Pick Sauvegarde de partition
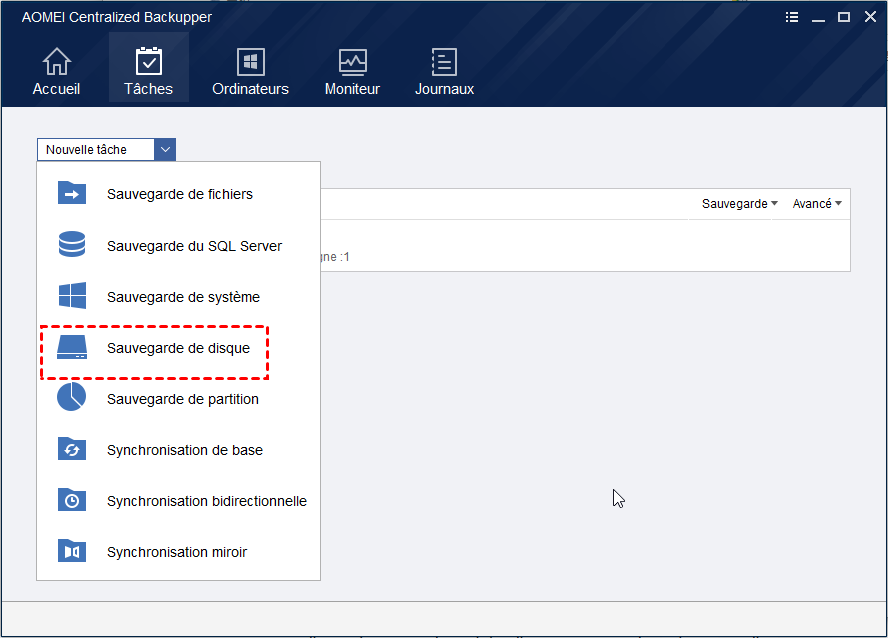Image resolution: width=888 pixels, height=638 pixels. [x=178, y=399]
